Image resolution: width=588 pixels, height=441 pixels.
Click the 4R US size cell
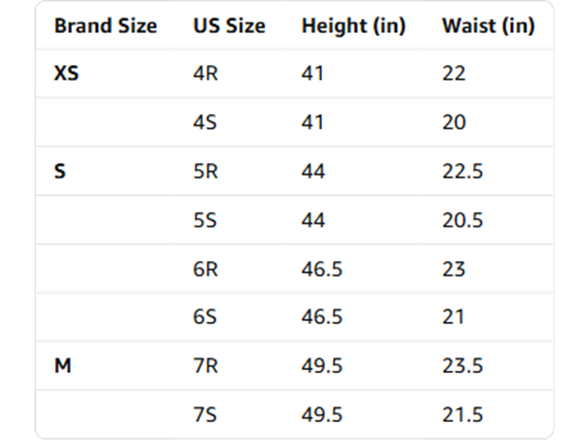(206, 73)
